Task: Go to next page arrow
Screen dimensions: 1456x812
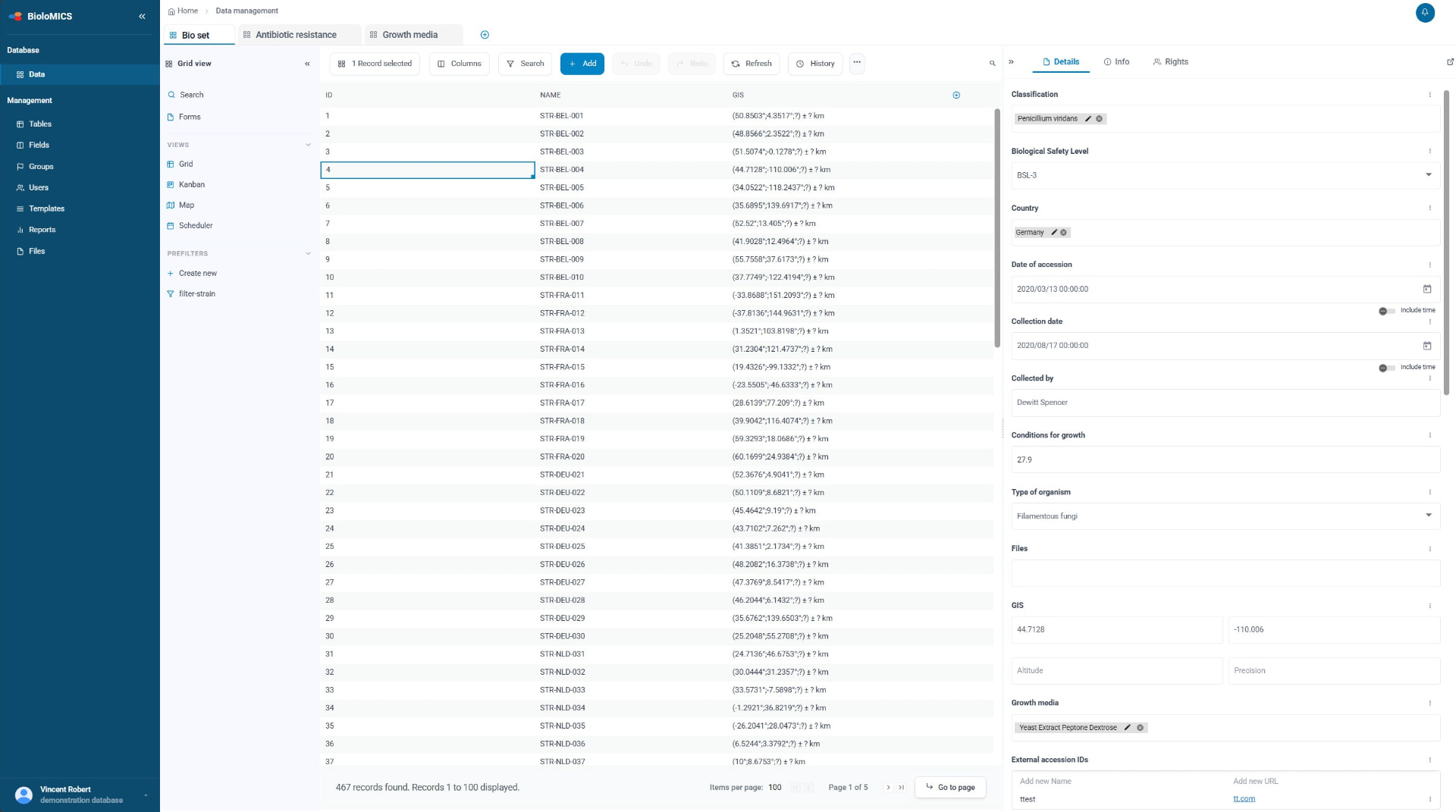Action: 888,788
